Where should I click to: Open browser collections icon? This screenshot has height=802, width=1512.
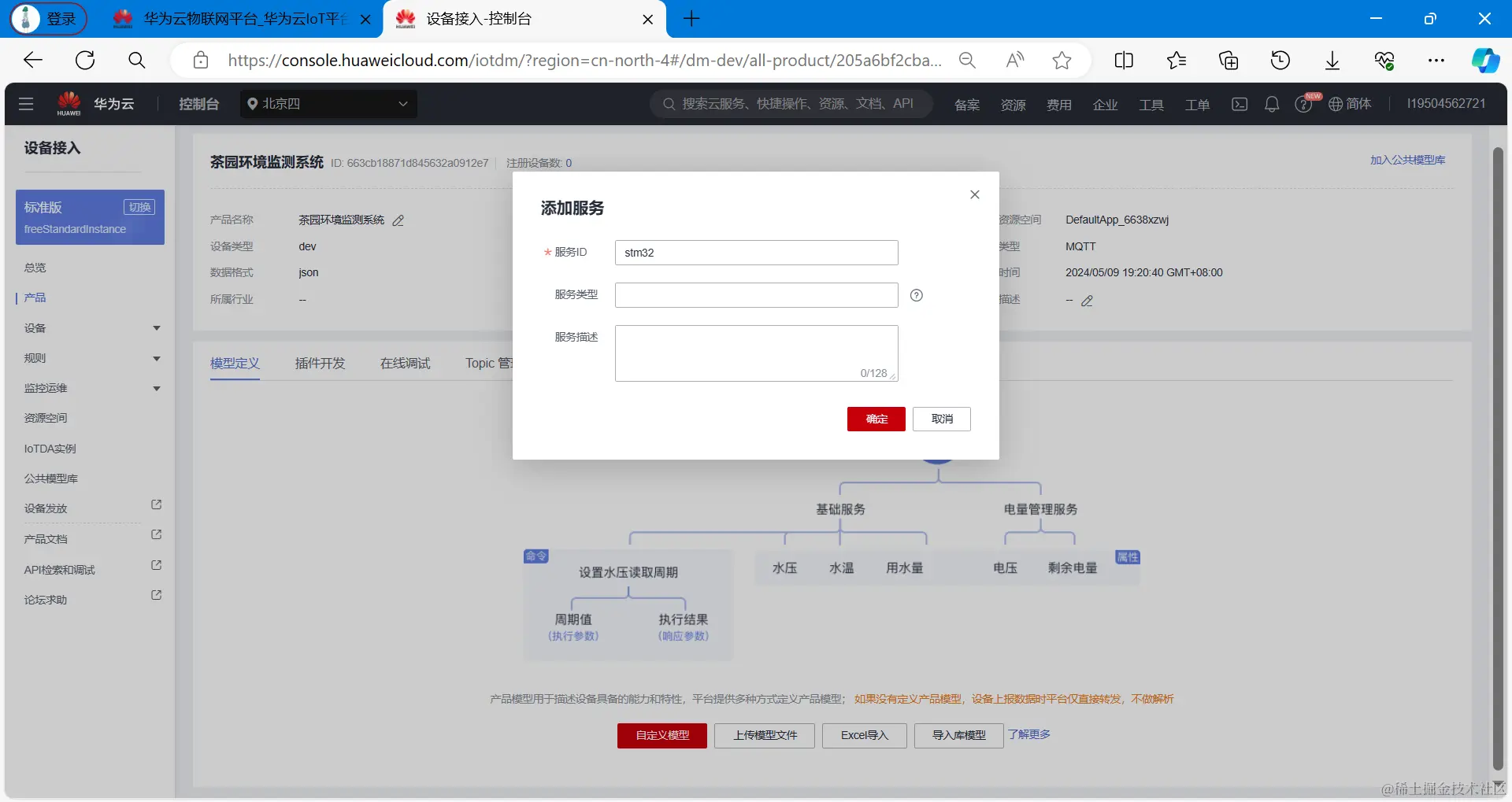[1228, 61]
